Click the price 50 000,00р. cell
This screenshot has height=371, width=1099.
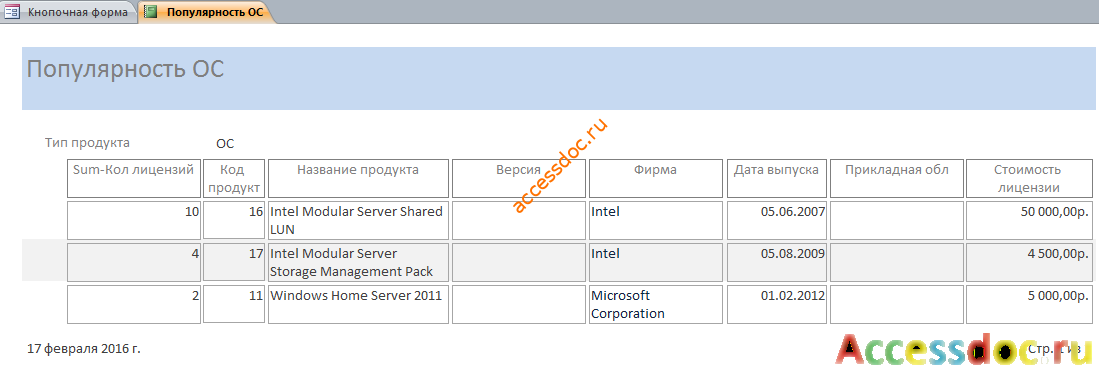[1028, 220]
